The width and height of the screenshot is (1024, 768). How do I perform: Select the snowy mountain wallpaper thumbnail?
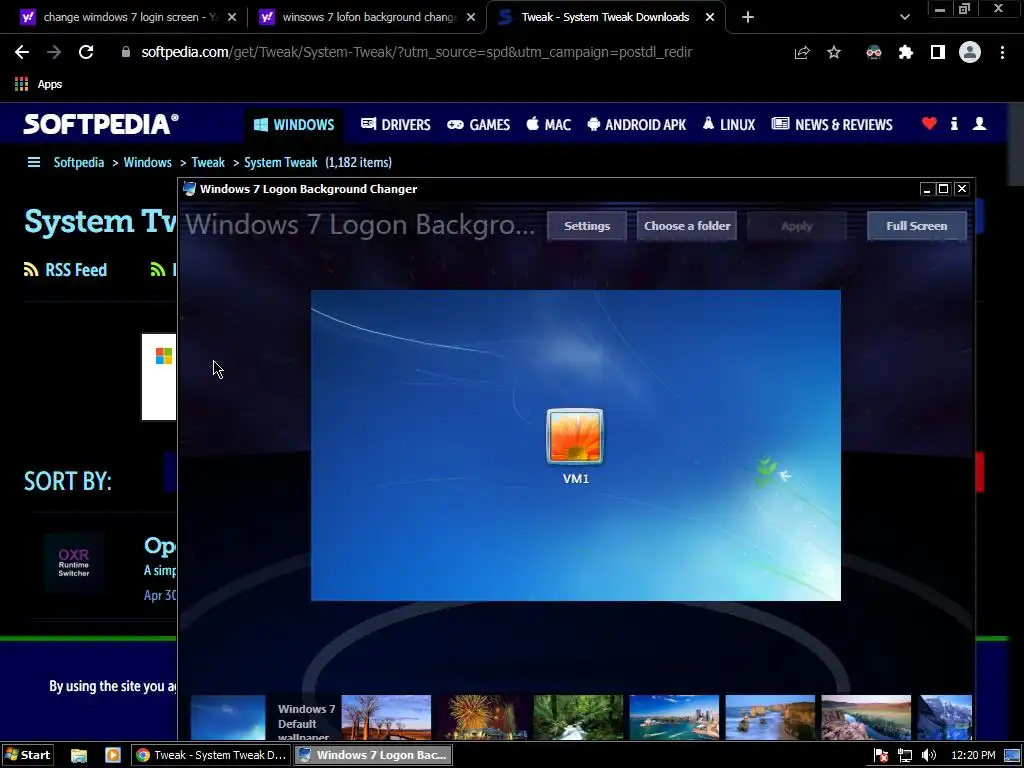(945, 718)
